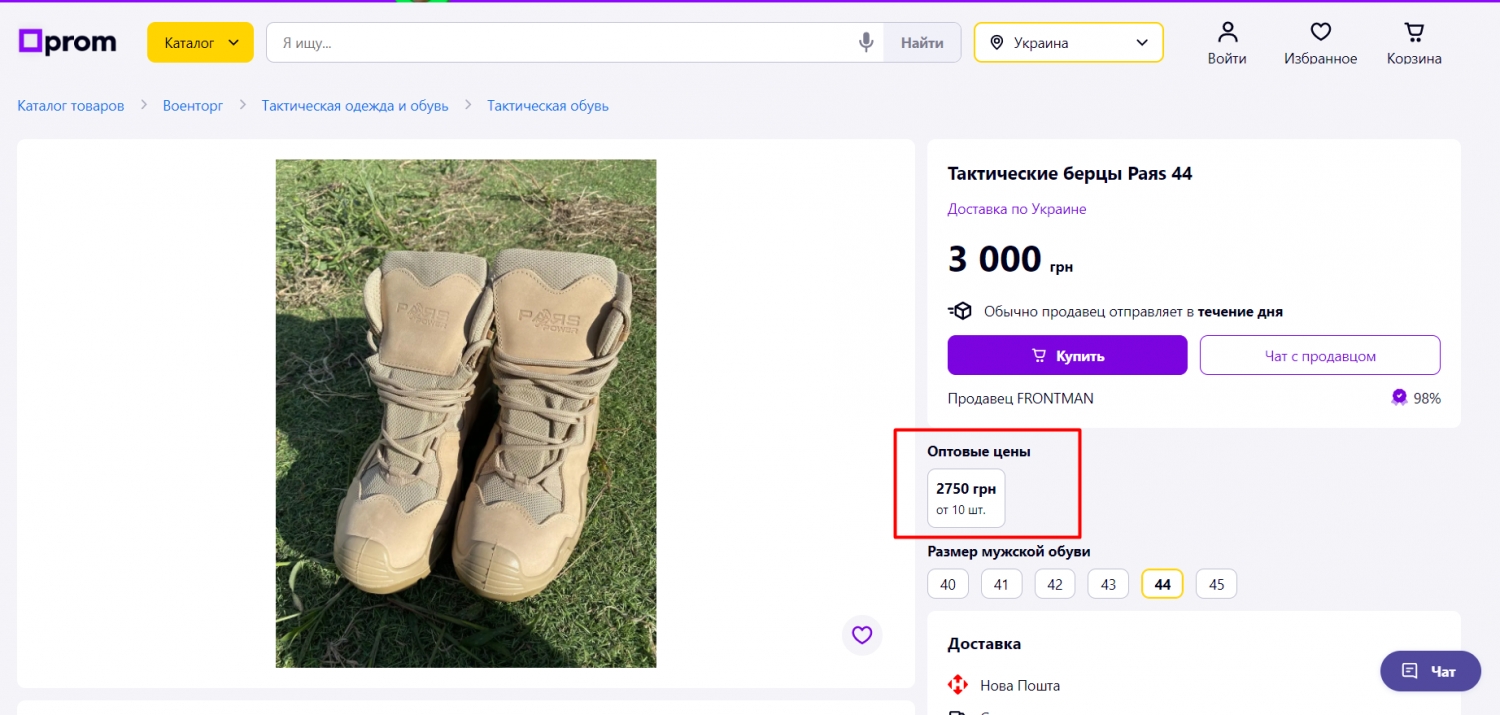Image resolution: width=1500 pixels, height=715 pixels.
Task: Click the seller rating badge 98%
Action: click(x=1416, y=398)
